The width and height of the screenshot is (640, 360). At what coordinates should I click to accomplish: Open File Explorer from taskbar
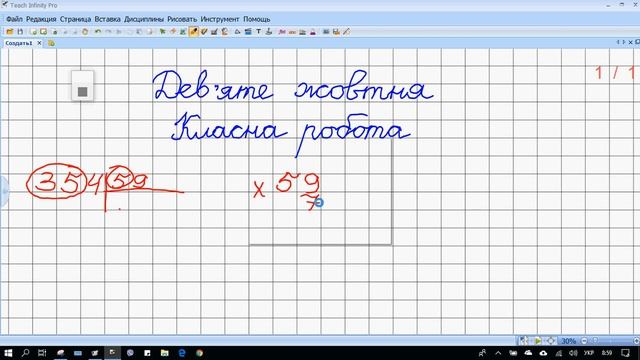[164, 353]
